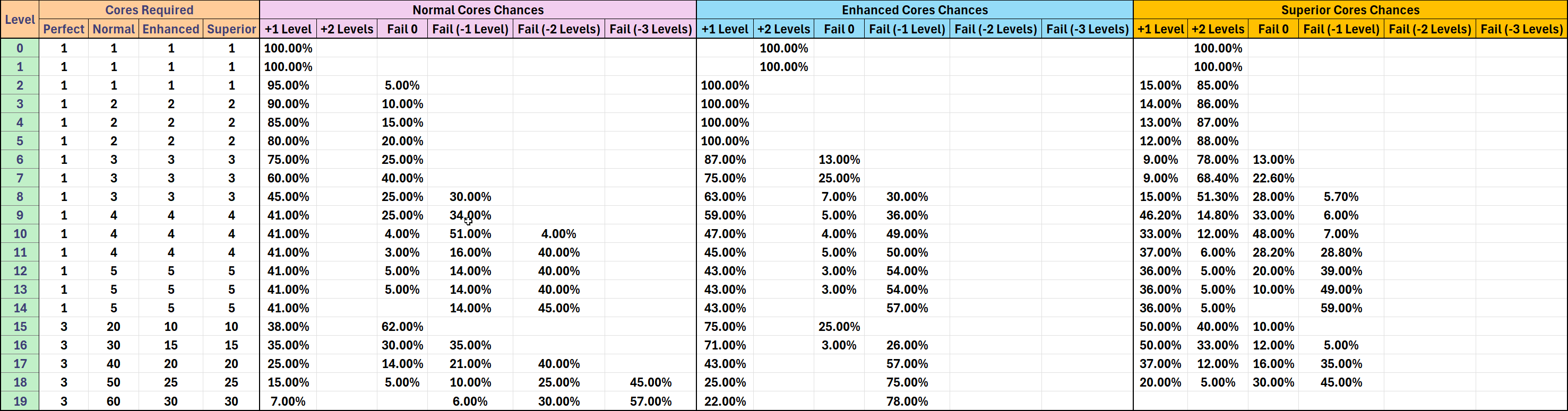
Task: Select the 5.70% cell in Superior chances
Action: tap(1341, 197)
